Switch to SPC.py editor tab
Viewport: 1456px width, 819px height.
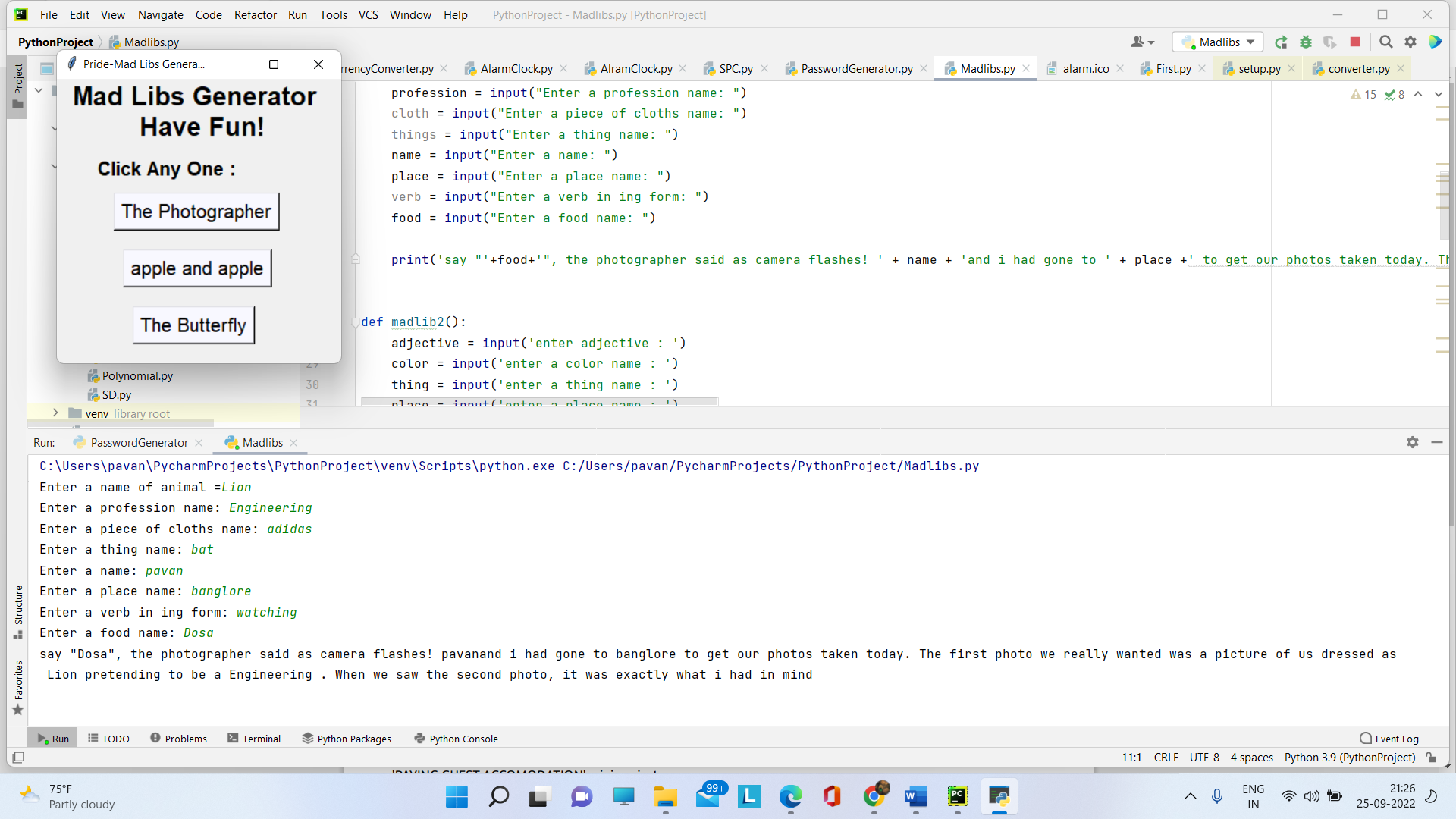coord(736,69)
